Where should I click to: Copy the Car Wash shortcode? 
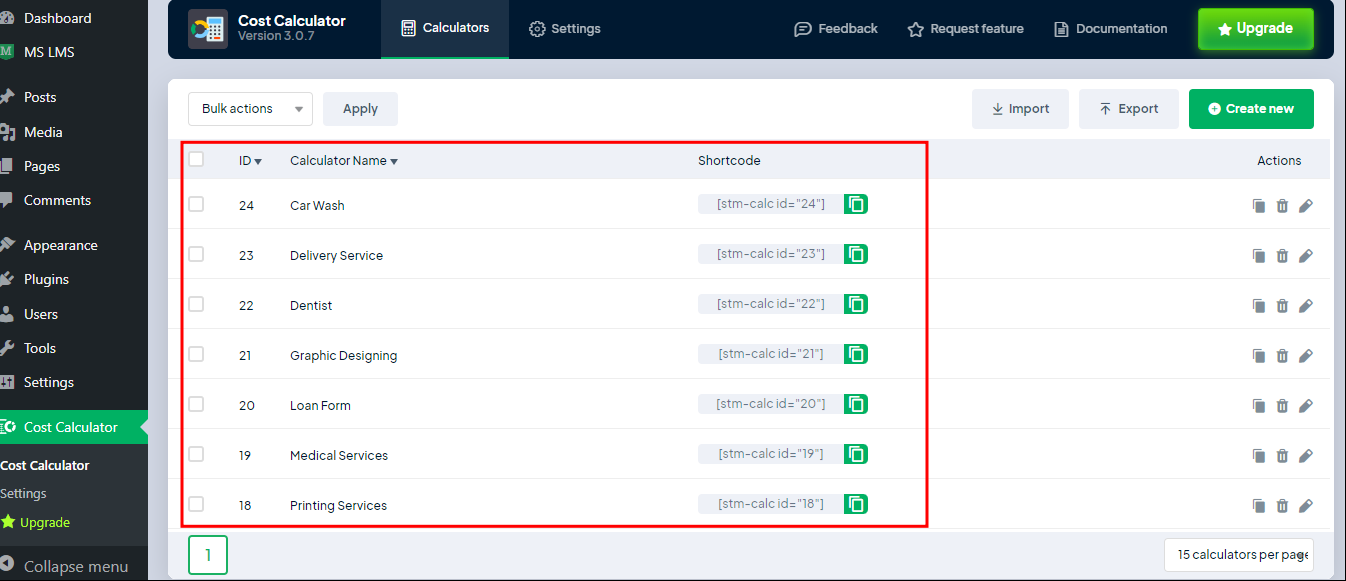855,204
